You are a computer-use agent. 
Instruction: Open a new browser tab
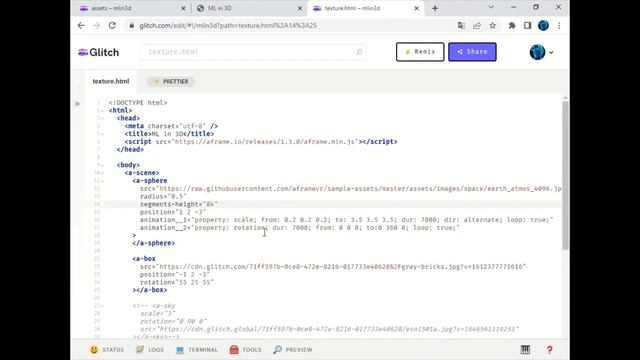pos(435,8)
